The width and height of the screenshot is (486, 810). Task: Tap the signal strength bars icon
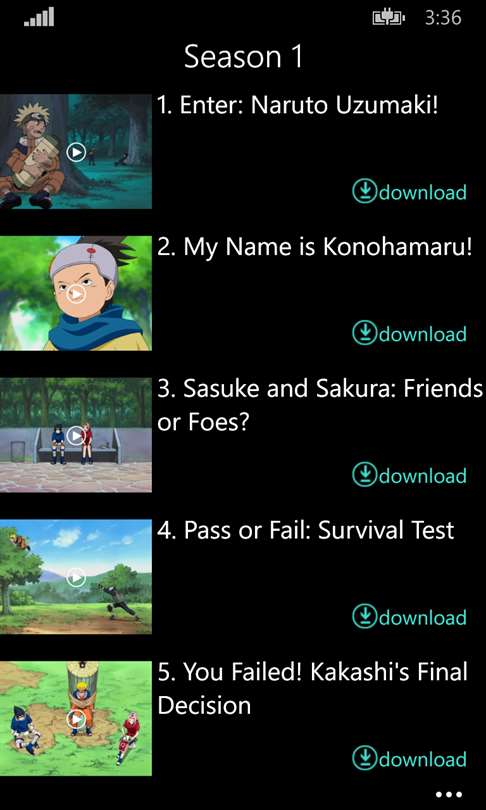(39, 17)
